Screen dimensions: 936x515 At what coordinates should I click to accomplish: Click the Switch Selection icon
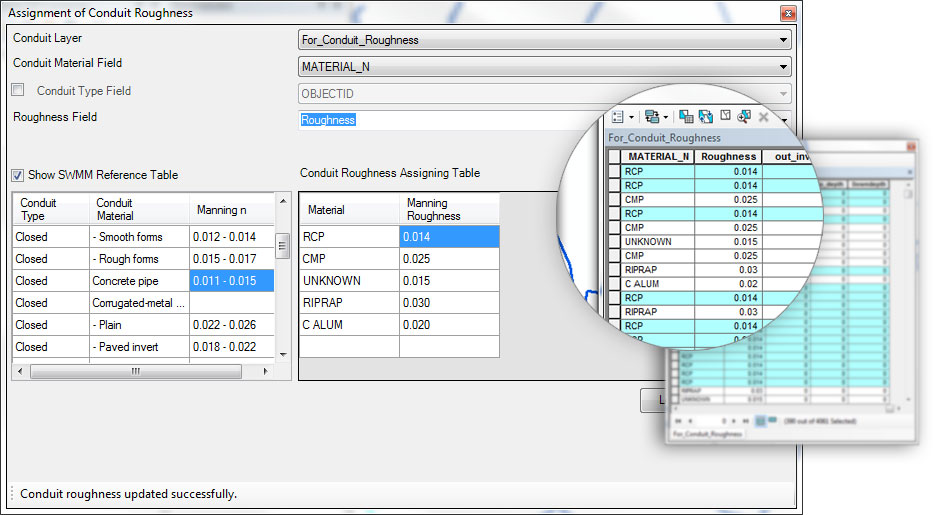pyautogui.click(x=705, y=117)
